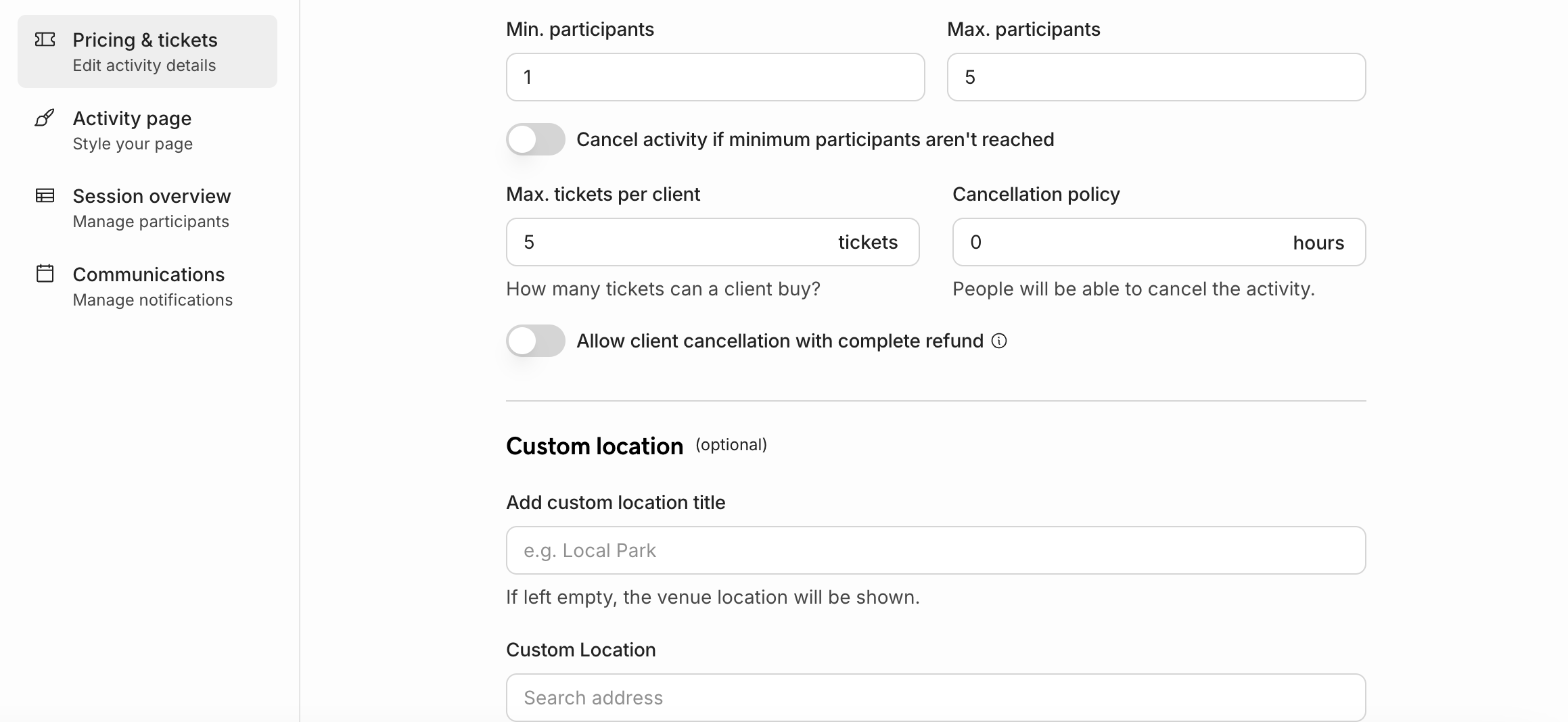
Task: Open Communications in sidebar
Action: click(x=148, y=274)
